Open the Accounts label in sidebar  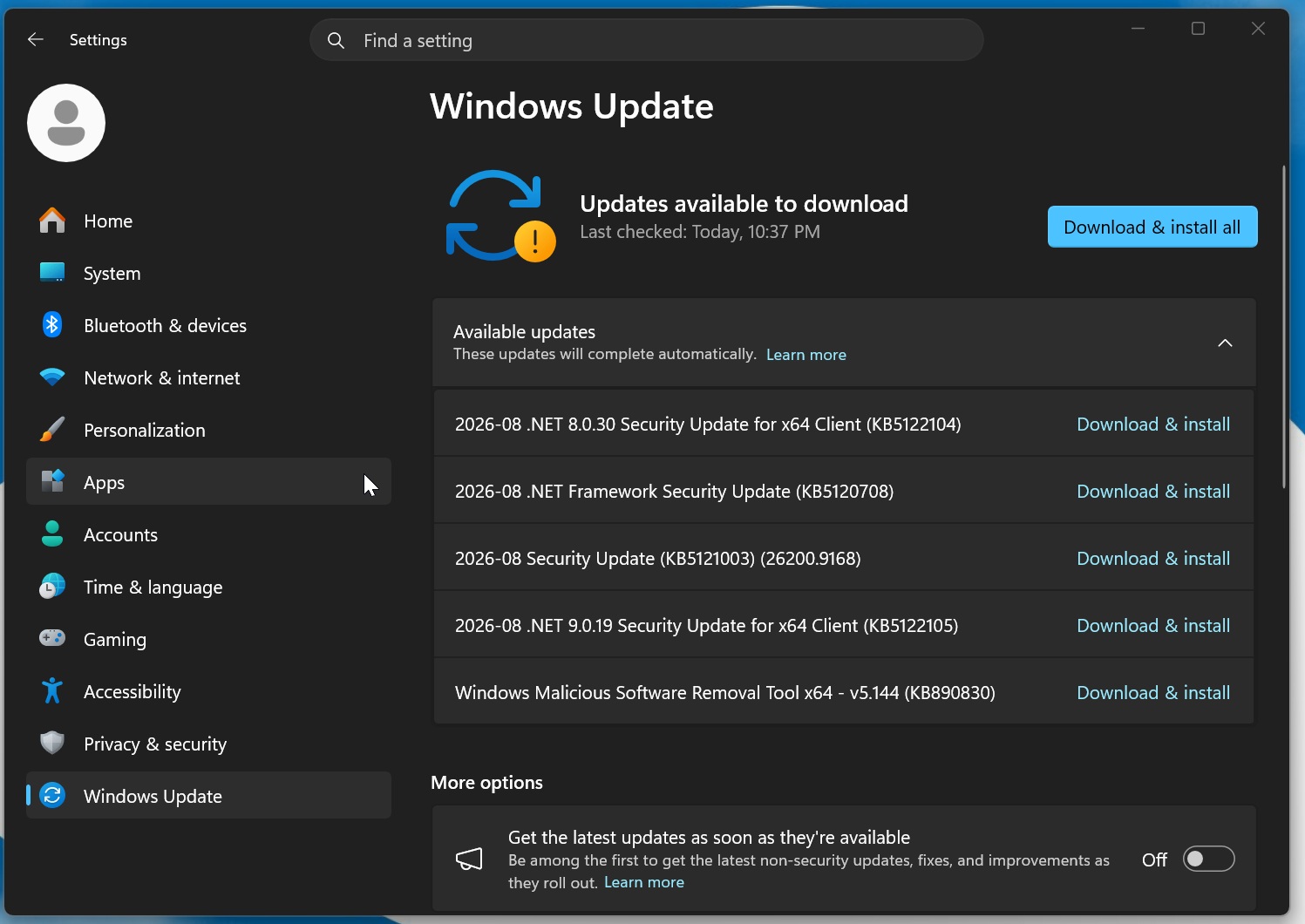coord(120,534)
